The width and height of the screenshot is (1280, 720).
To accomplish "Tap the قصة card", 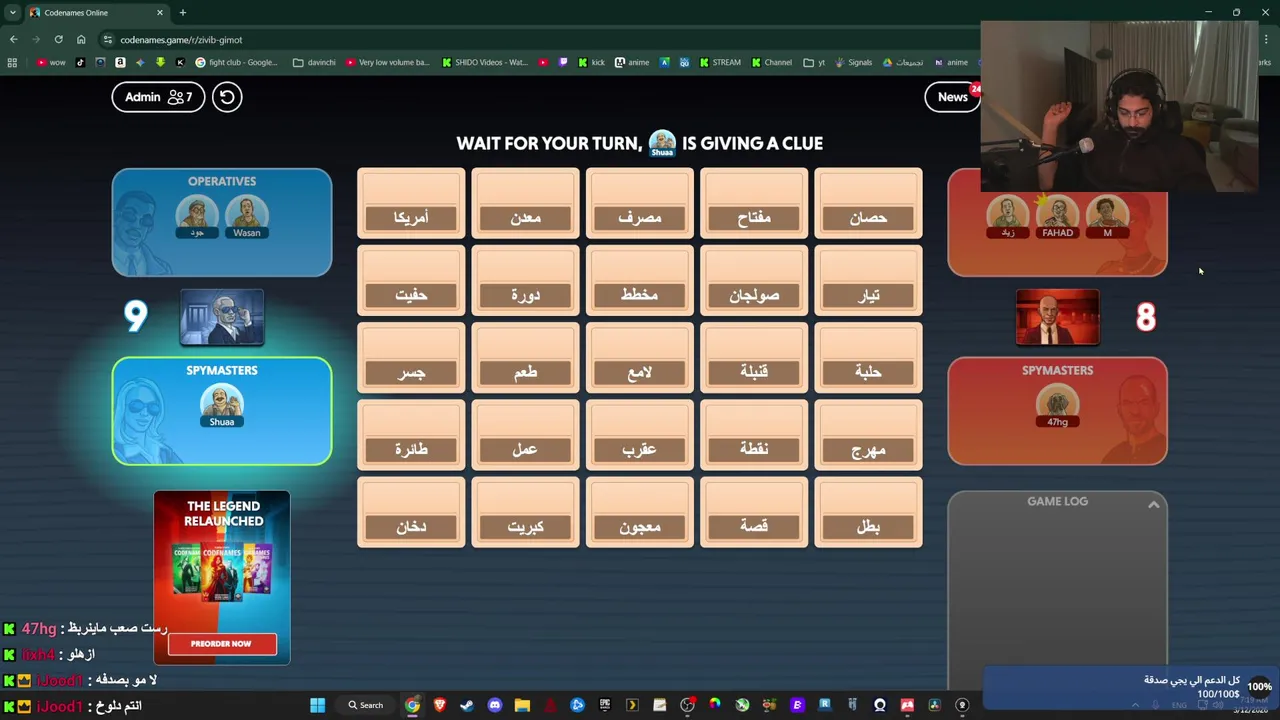I will pyautogui.click(x=754, y=512).
